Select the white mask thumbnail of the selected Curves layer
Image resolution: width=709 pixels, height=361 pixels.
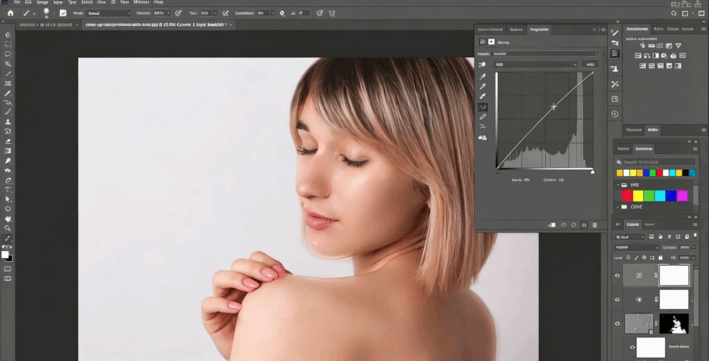click(x=674, y=276)
